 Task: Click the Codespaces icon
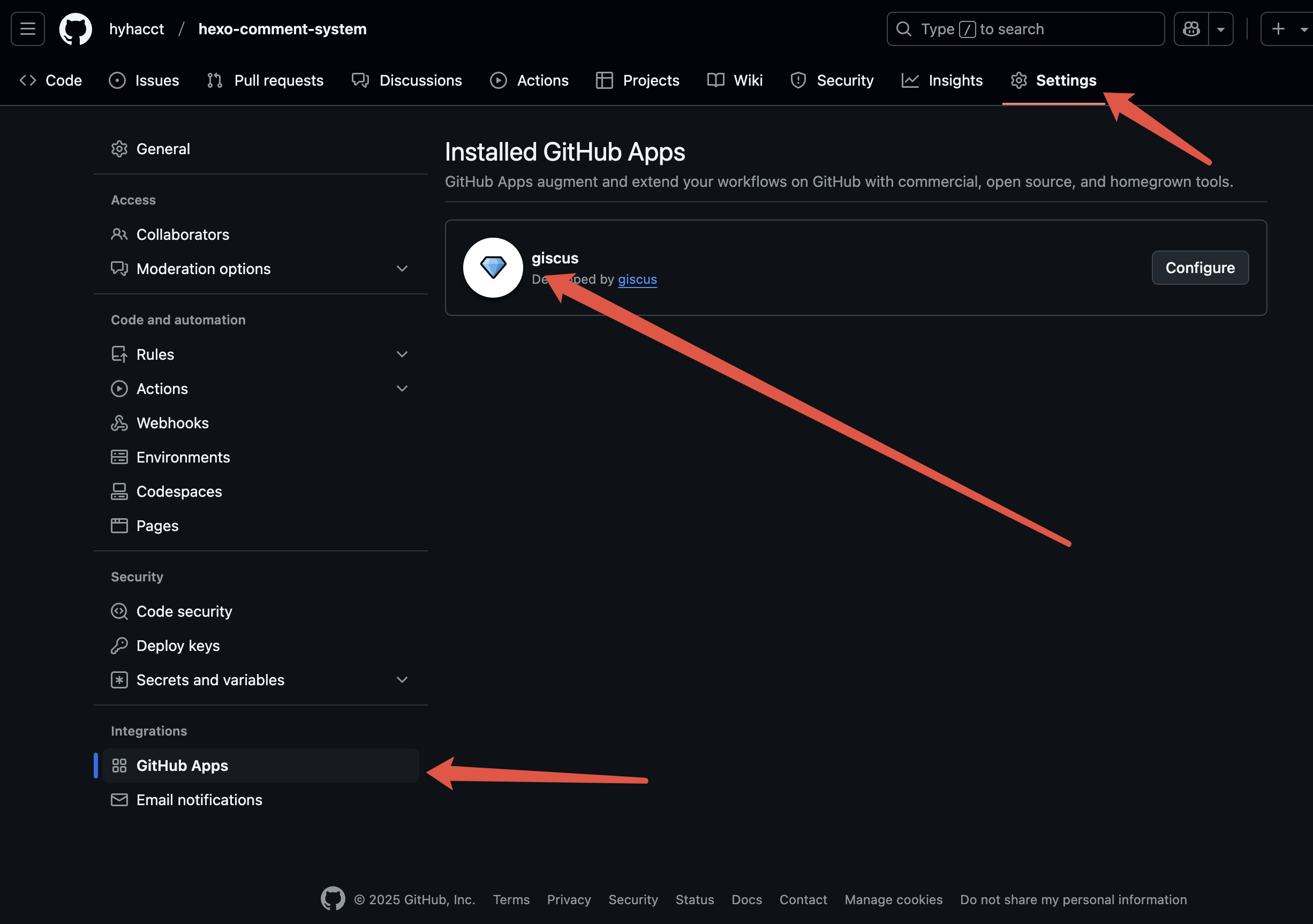tap(119, 492)
